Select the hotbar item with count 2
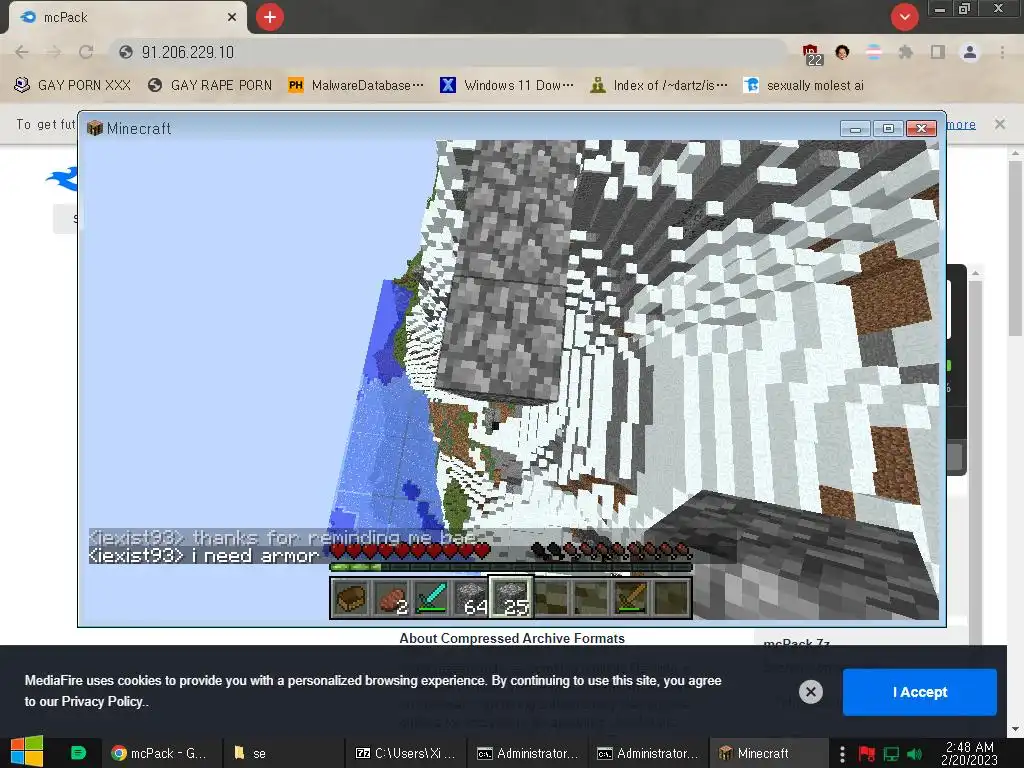The width and height of the screenshot is (1024, 768). coord(392,598)
